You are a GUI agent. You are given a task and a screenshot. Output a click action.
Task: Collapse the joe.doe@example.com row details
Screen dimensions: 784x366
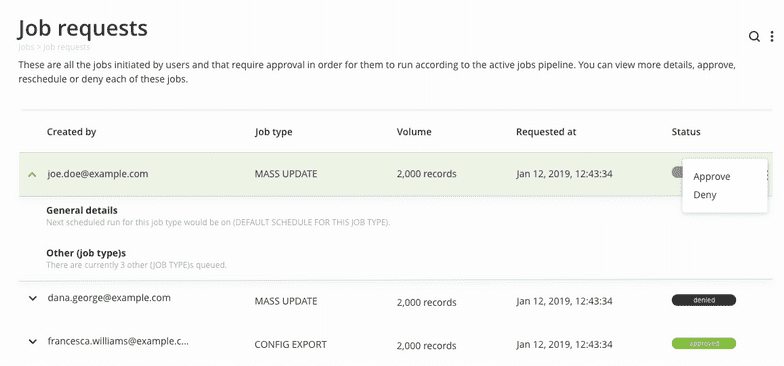32,174
